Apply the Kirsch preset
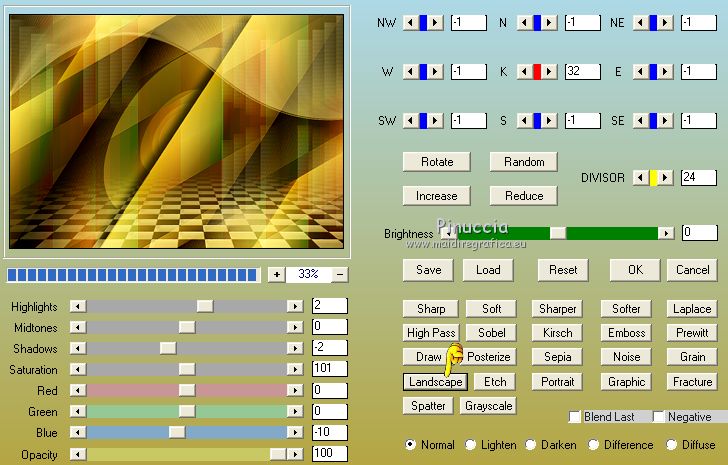 click(557, 333)
